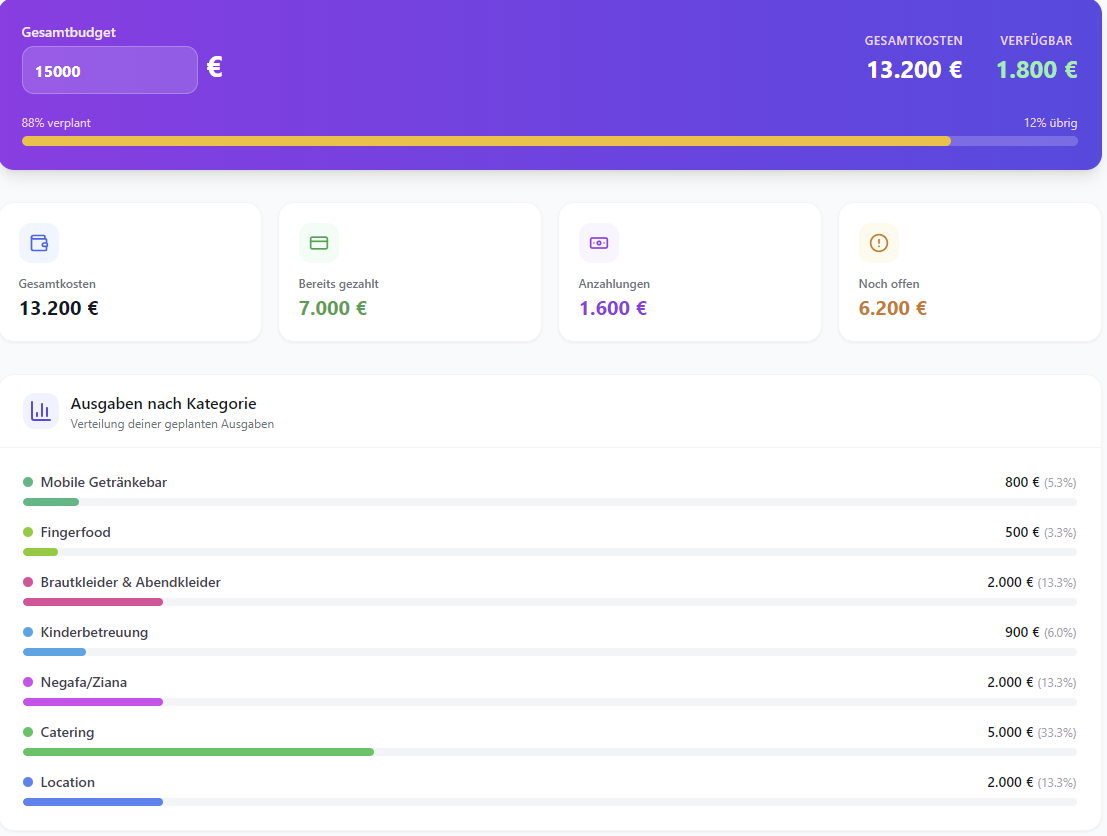The image size is (1107, 836).
Task: Click the "5.000 €" amount for Catering
Action: click(x=1010, y=732)
